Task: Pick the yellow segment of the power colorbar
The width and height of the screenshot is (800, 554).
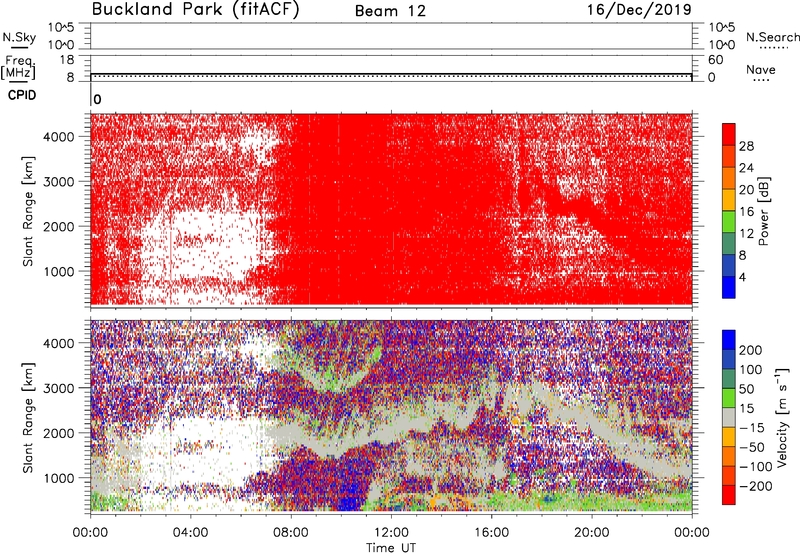Action: [729, 200]
